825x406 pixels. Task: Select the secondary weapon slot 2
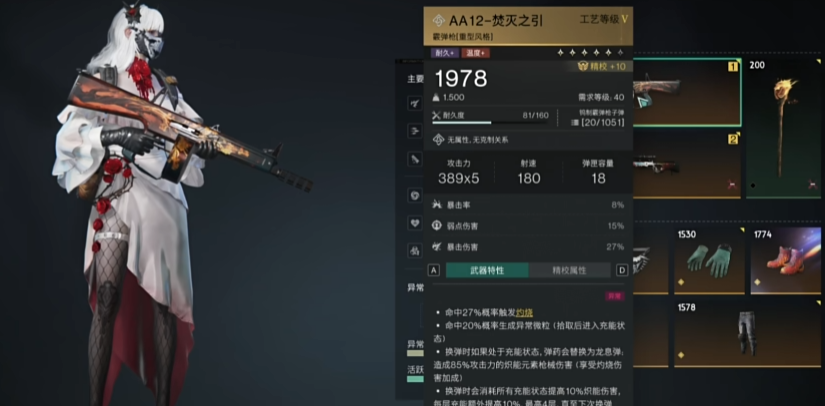pyautogui.click(x=687, y=165)
